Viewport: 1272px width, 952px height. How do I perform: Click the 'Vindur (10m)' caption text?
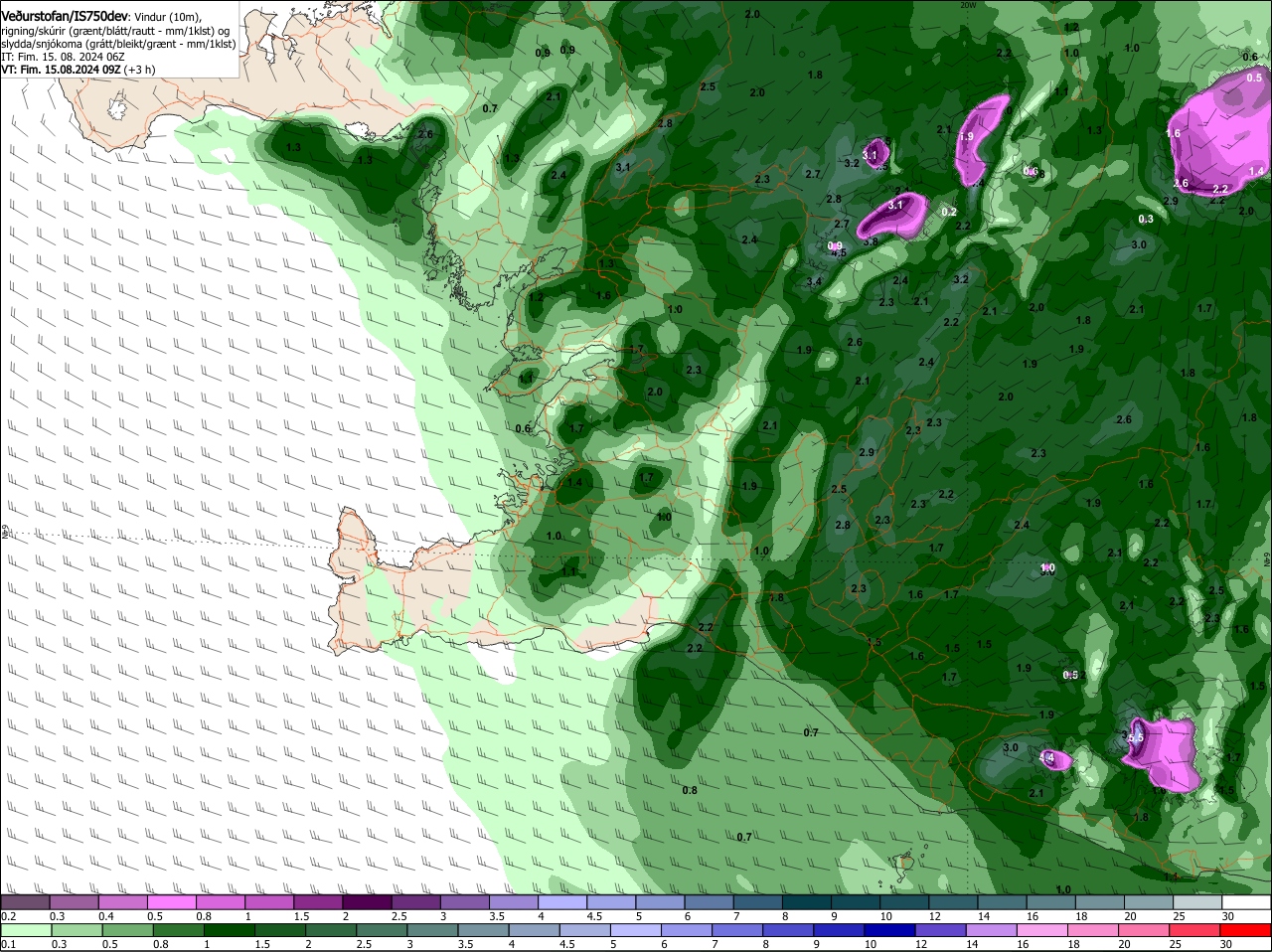coord(167,16)
